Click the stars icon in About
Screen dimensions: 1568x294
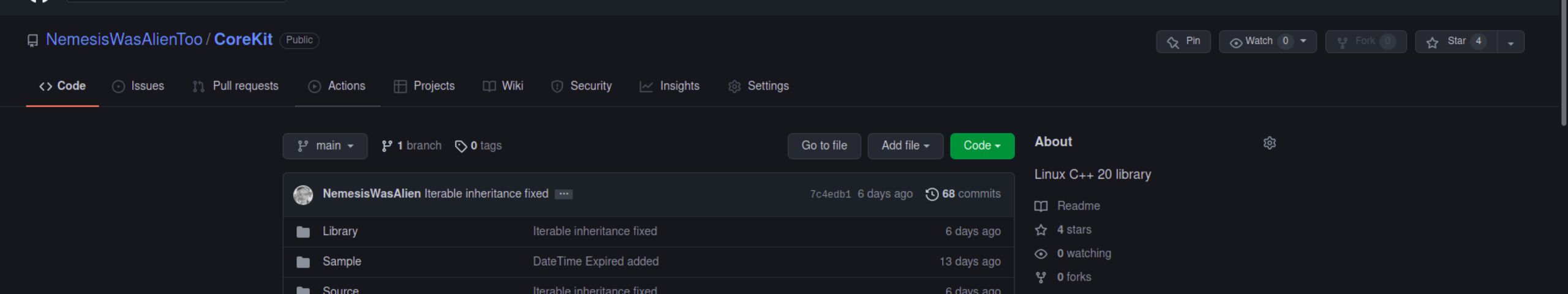click(1041, 230)
